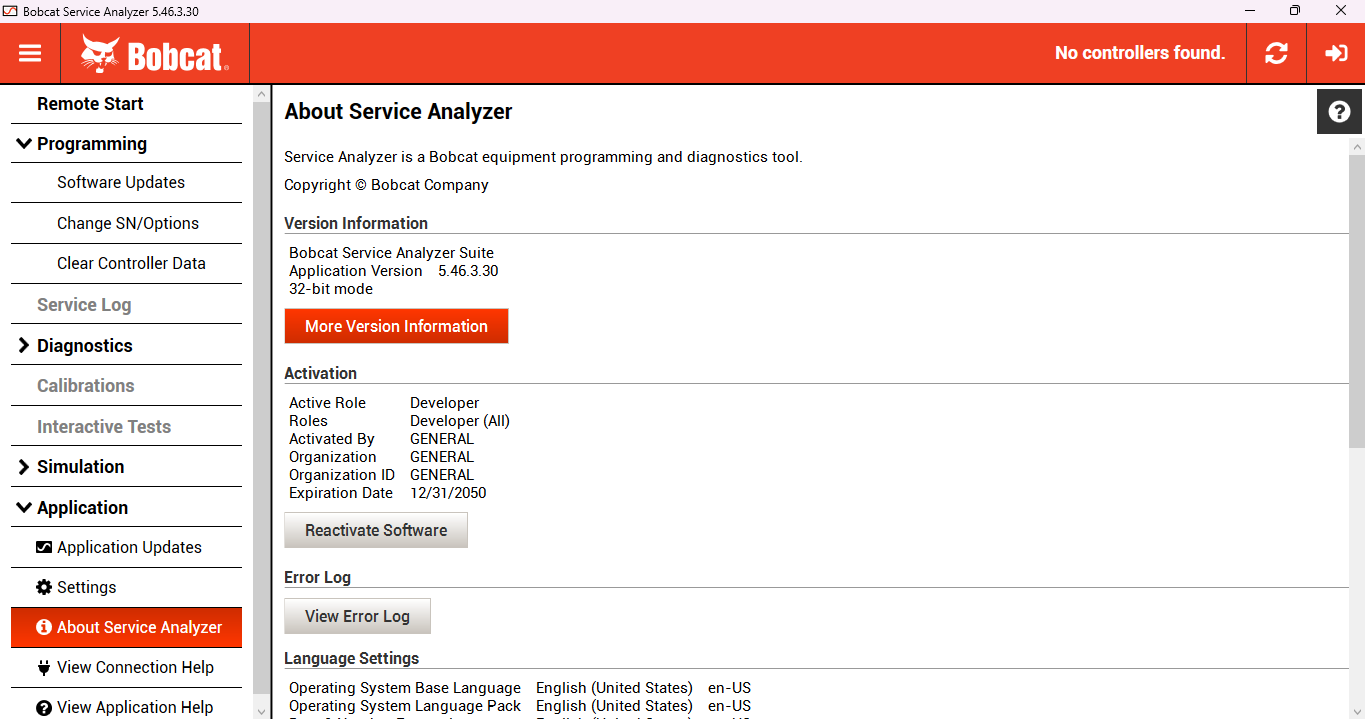1365x719 pixels.
Task: Click the Developer (All) roles value
Action: (460, 421)
